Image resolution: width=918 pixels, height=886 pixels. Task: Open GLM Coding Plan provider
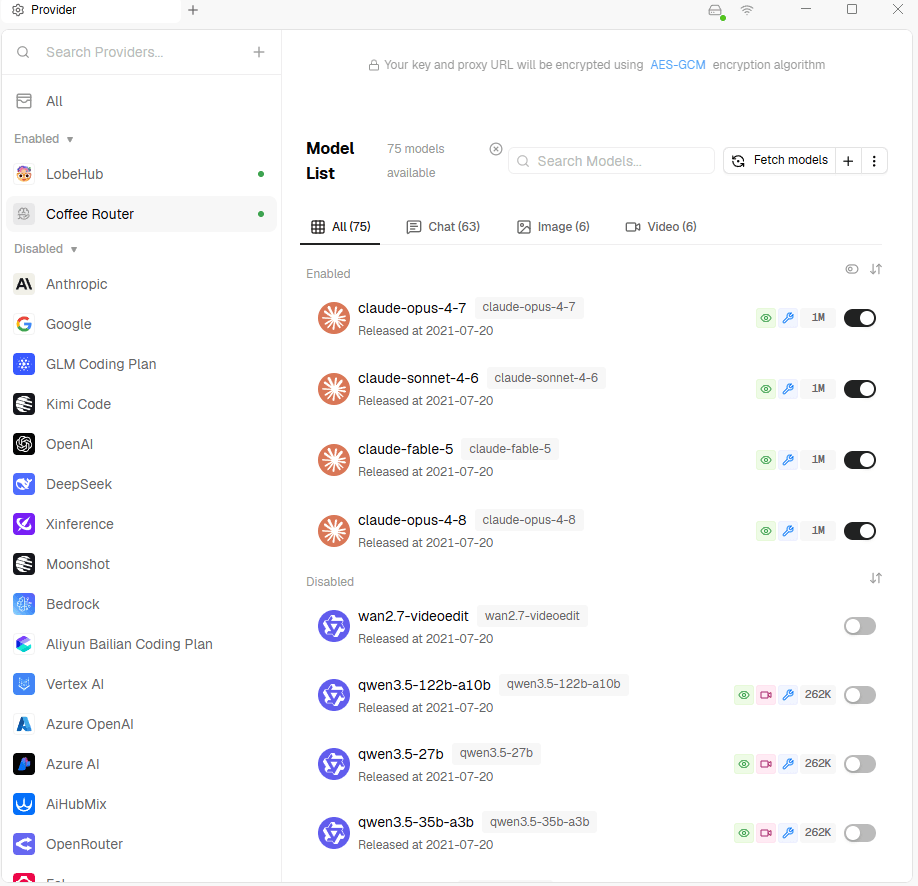pyautogui.click(x=141, y=364)
